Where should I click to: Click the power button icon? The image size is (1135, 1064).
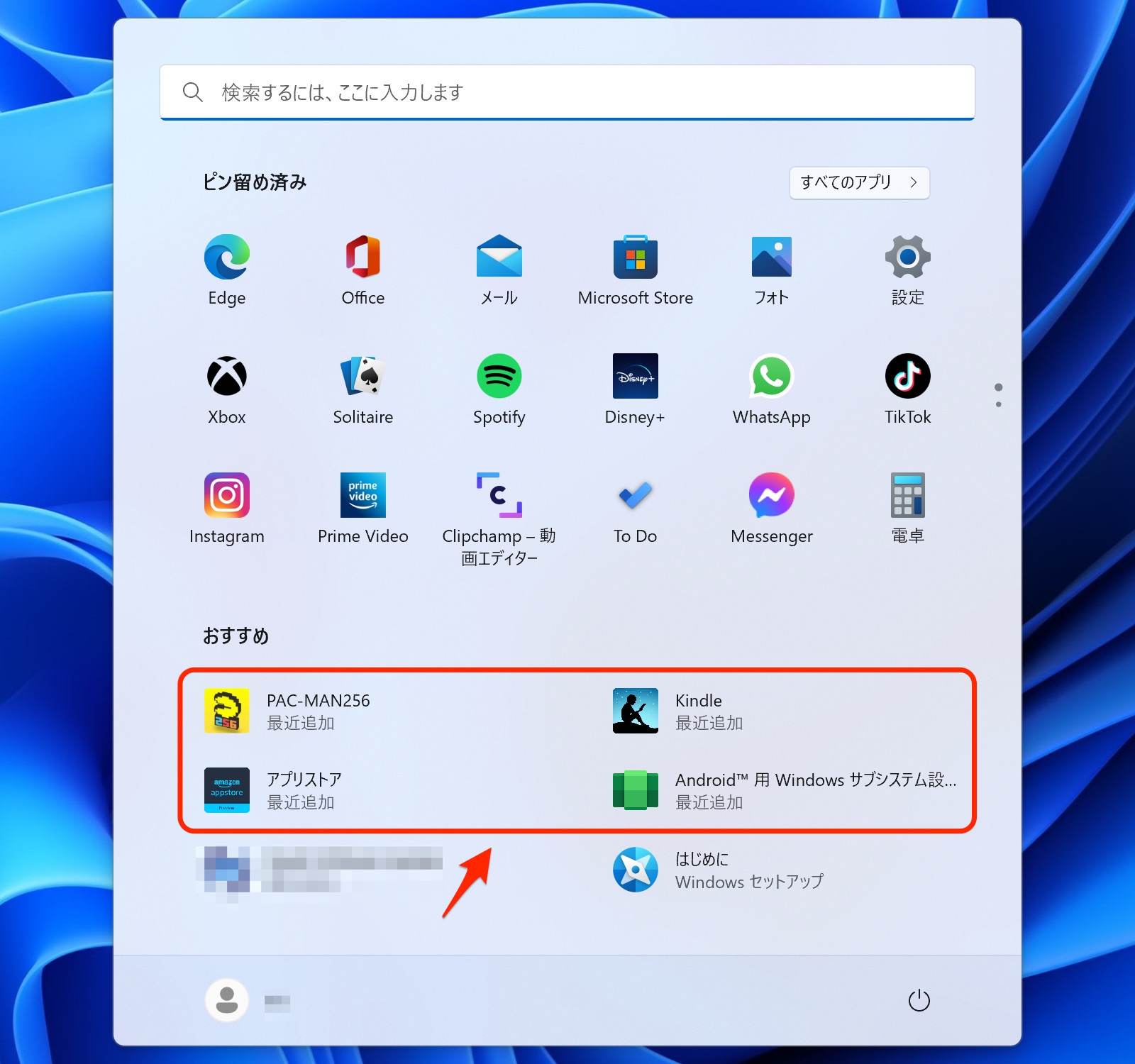click(x=919, y=1001)
